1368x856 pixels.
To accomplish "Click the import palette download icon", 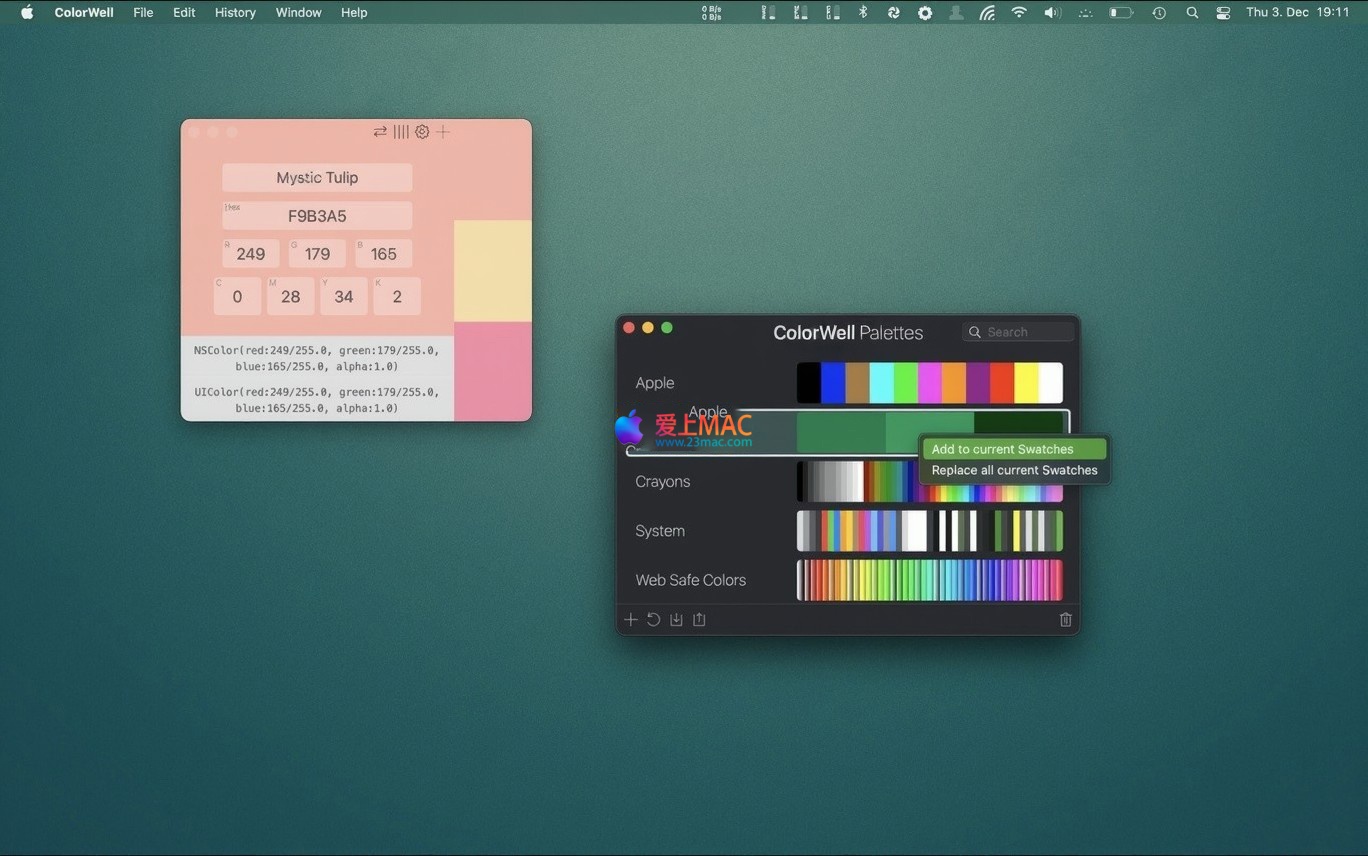I will pyautogui.click(x=676, y=620).
